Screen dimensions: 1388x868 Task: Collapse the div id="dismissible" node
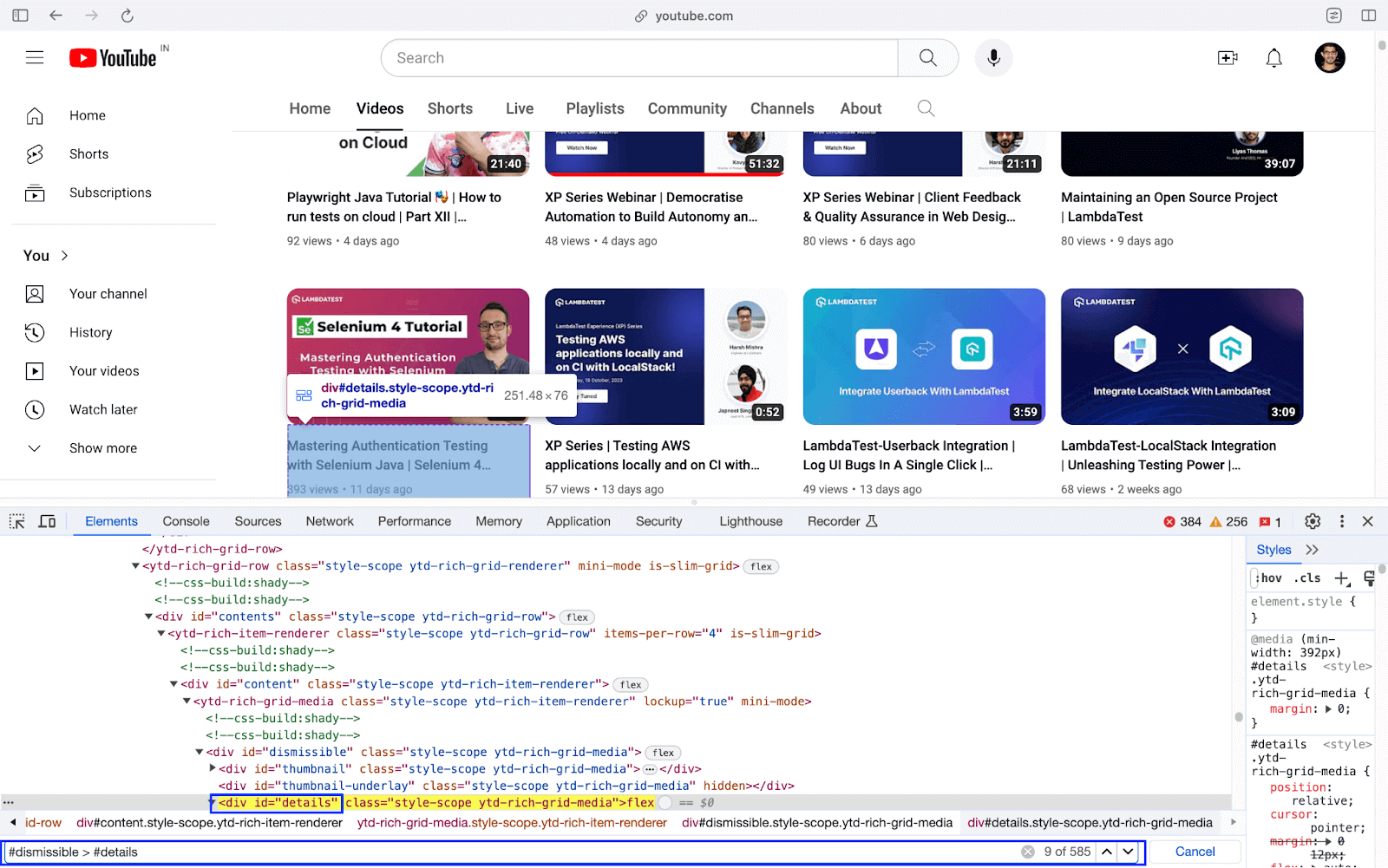click(200, 752)
